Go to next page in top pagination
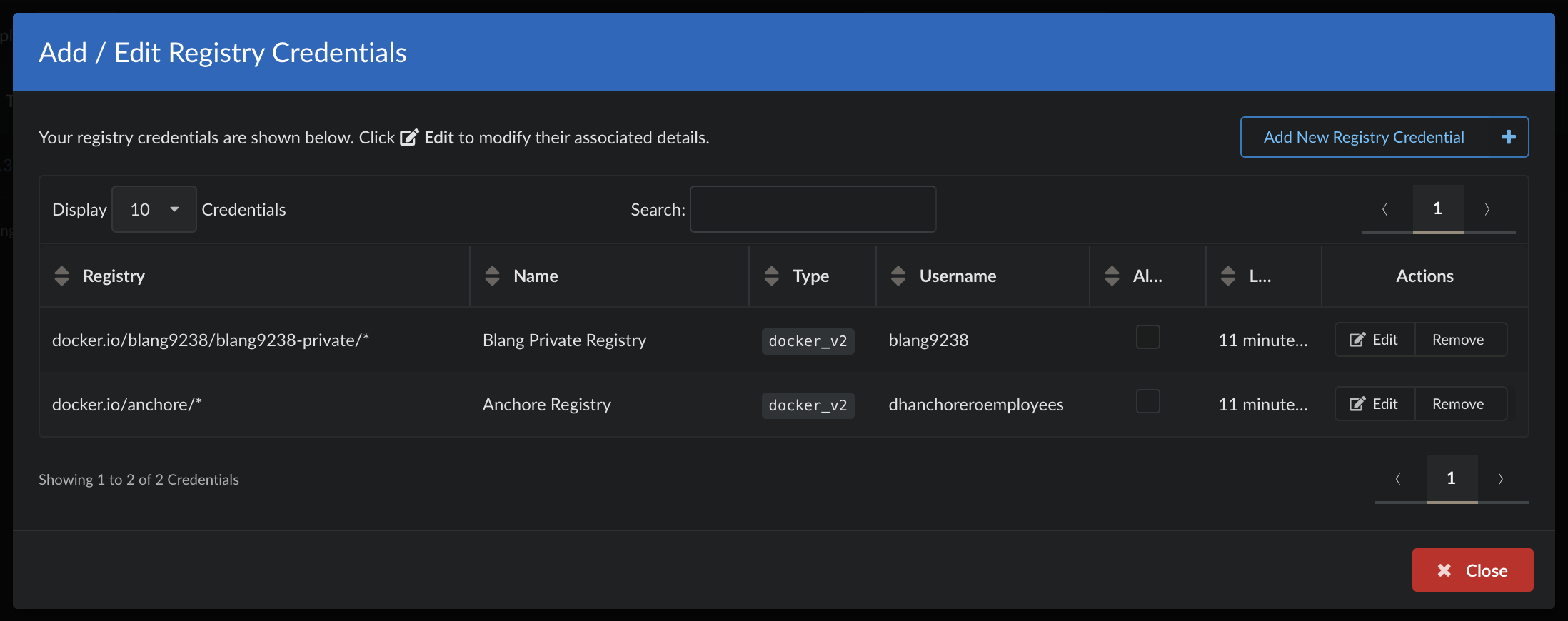The height and width of the screenshot is (621, 1568). (1488, 209)
